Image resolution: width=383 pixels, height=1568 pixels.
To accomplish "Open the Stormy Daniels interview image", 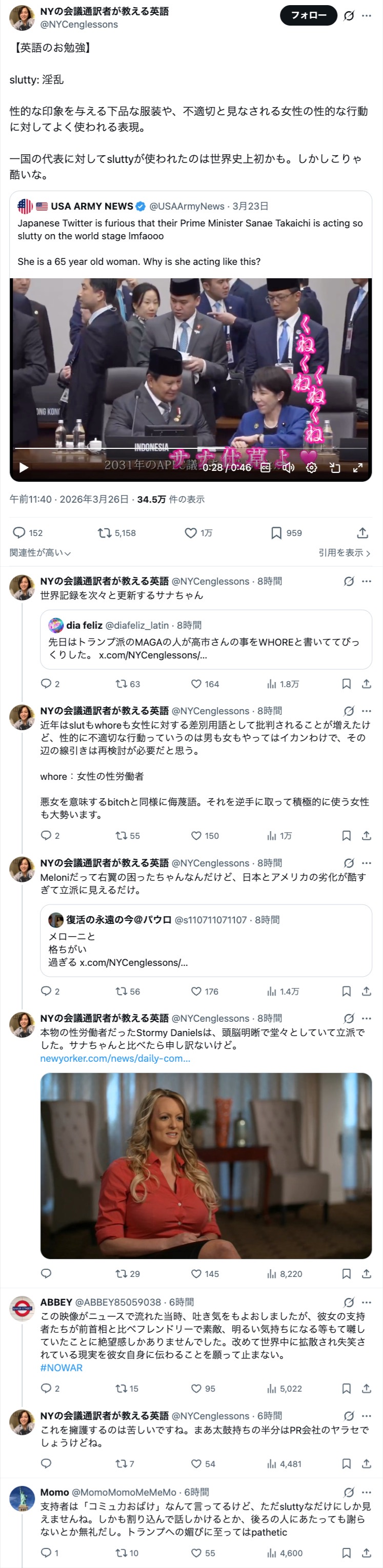I will click(x=206, y=1165).
